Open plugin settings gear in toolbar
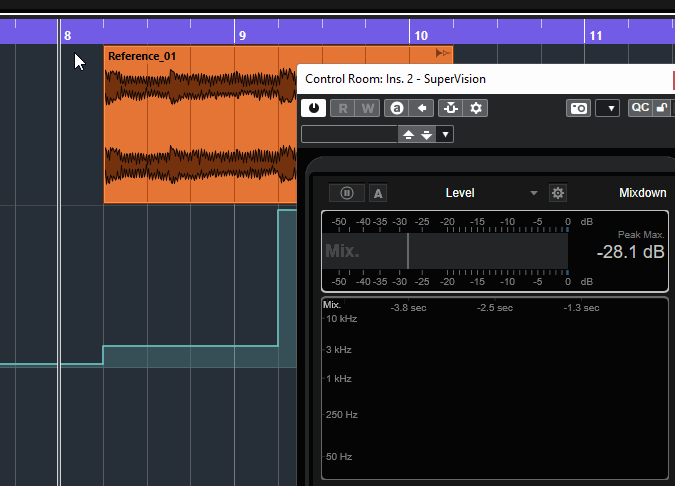The image size is (675, 486). point(476,108)
